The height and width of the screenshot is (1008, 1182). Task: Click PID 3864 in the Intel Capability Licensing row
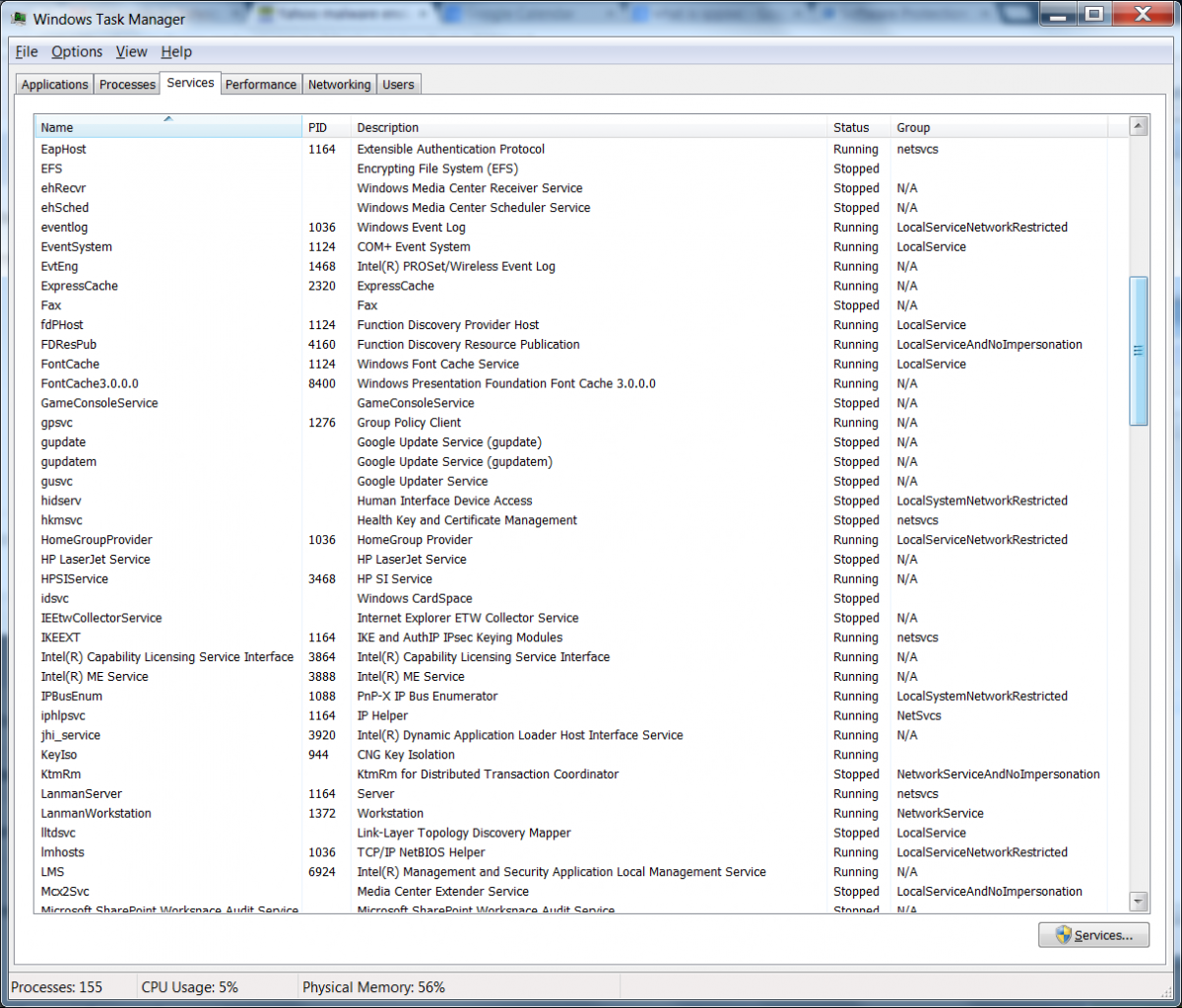(x=322, y=657)
